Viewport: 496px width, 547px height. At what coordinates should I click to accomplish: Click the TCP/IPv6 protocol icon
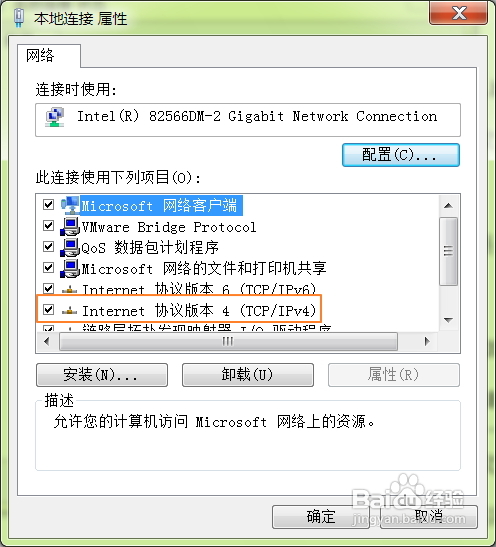[69, 289]
